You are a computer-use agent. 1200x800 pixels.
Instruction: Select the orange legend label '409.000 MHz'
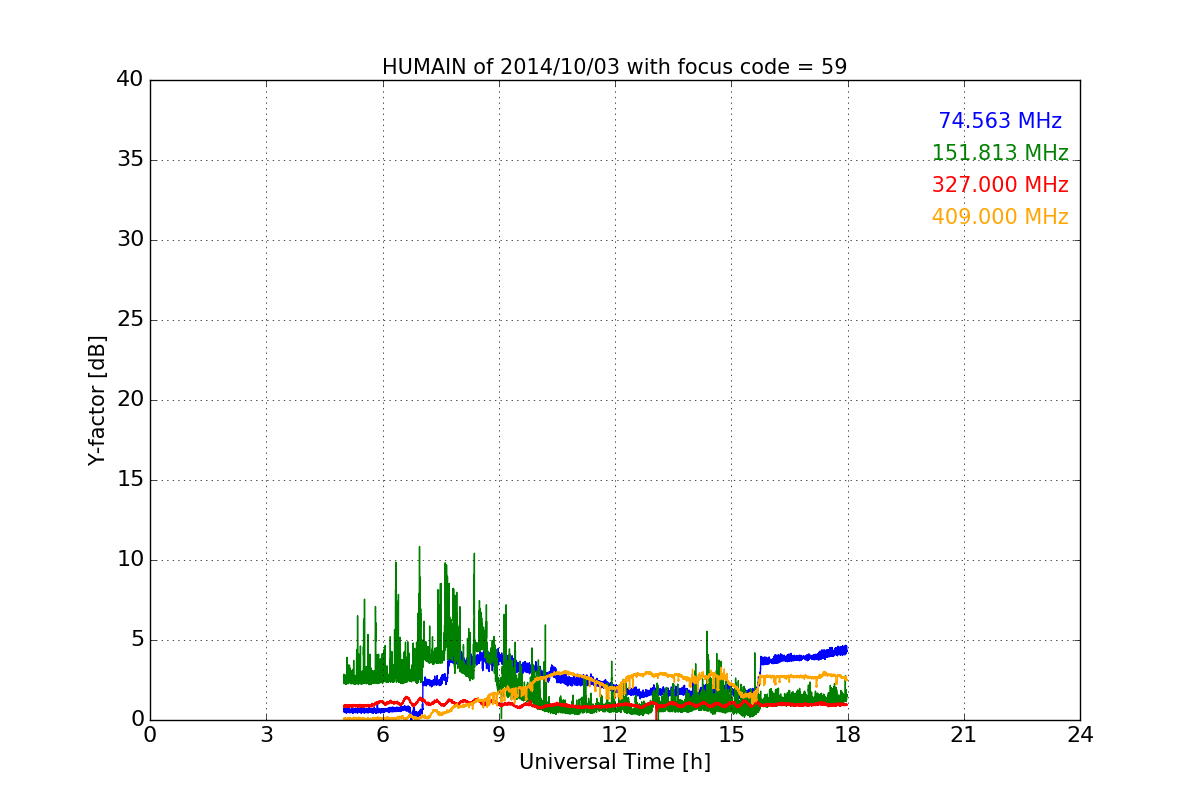click(x=1000, y=217)
